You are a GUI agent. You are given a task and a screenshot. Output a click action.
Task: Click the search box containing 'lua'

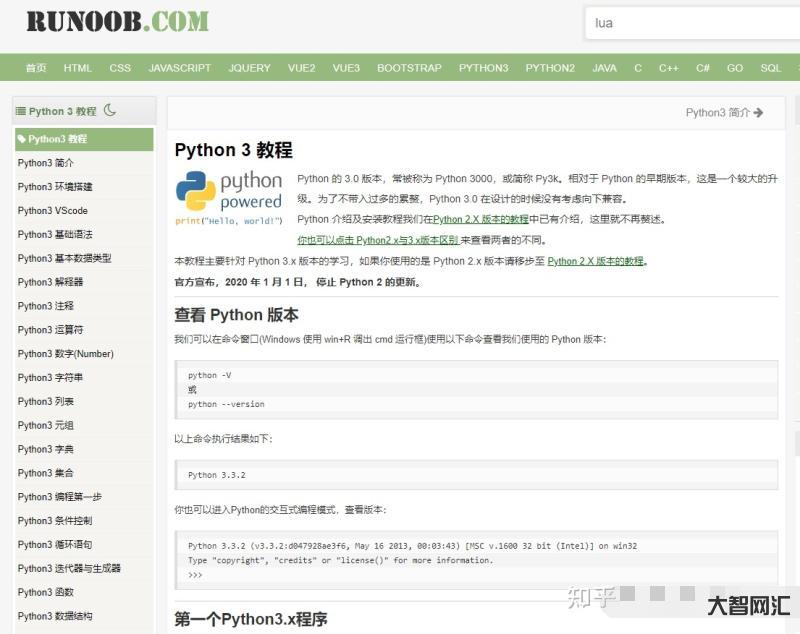coord(690,23)
